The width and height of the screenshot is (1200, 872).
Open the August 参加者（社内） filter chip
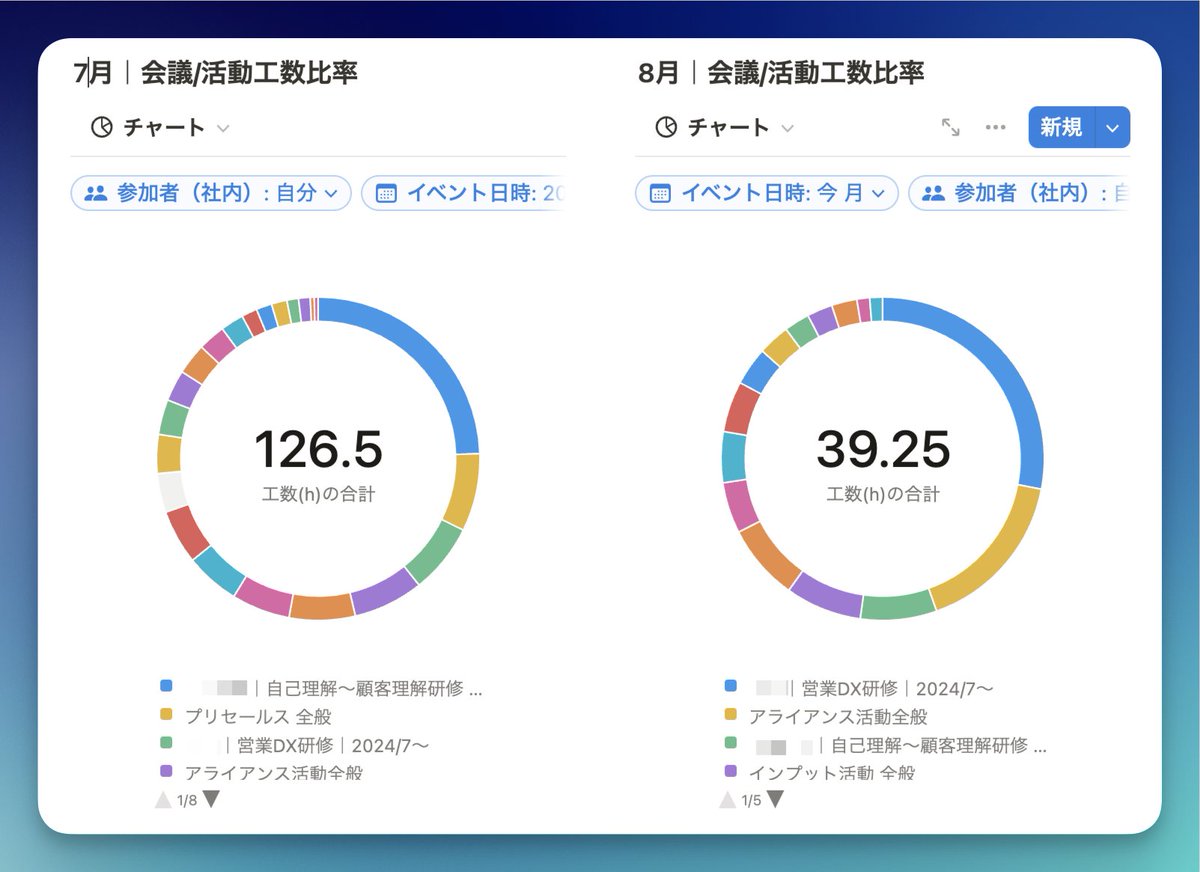1020,193
